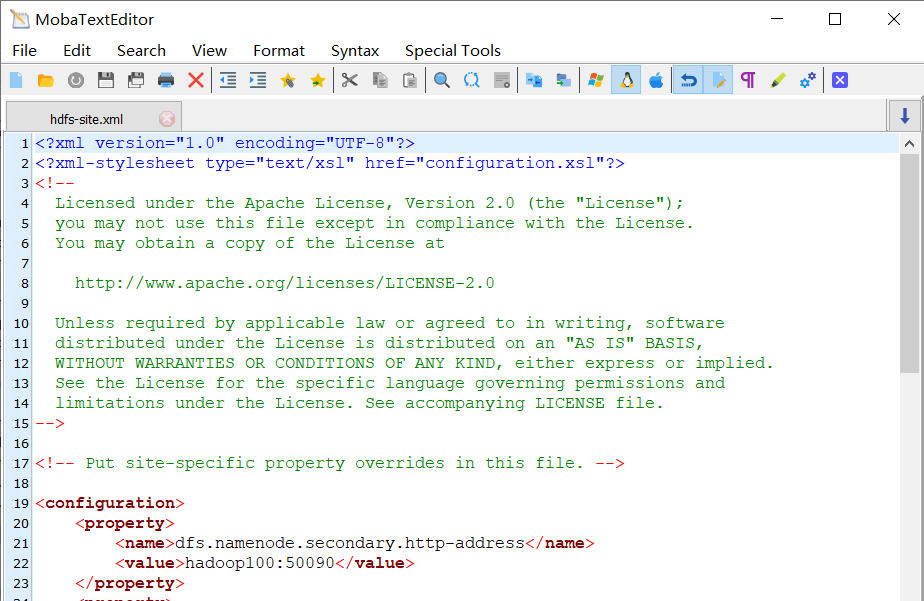Screen dimensions: 924x601
Task: Show all characters with the purple pilcrow
Action: pos(748,80)
